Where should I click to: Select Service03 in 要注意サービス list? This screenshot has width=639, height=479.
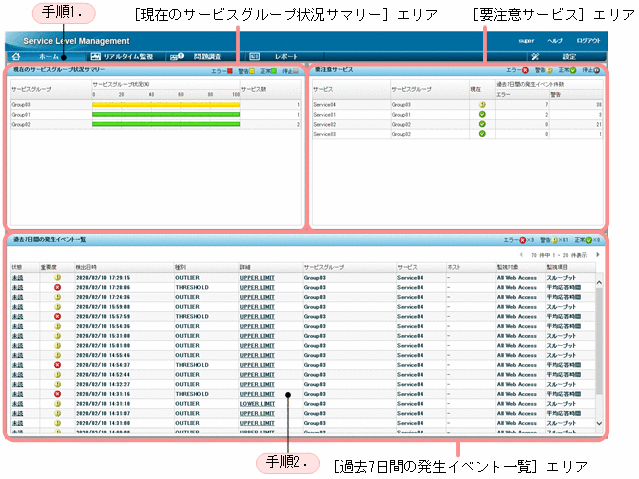[324, 134]
